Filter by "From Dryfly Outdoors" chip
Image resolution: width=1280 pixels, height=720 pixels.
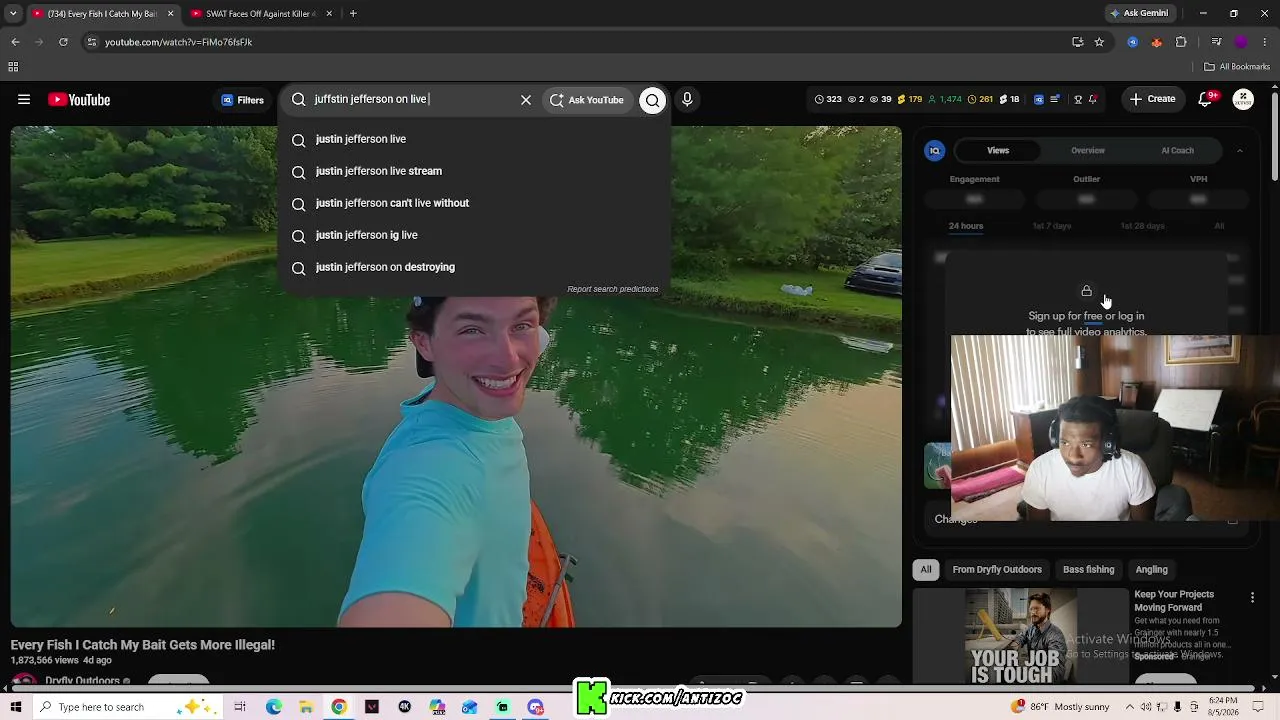coord(997,570)
